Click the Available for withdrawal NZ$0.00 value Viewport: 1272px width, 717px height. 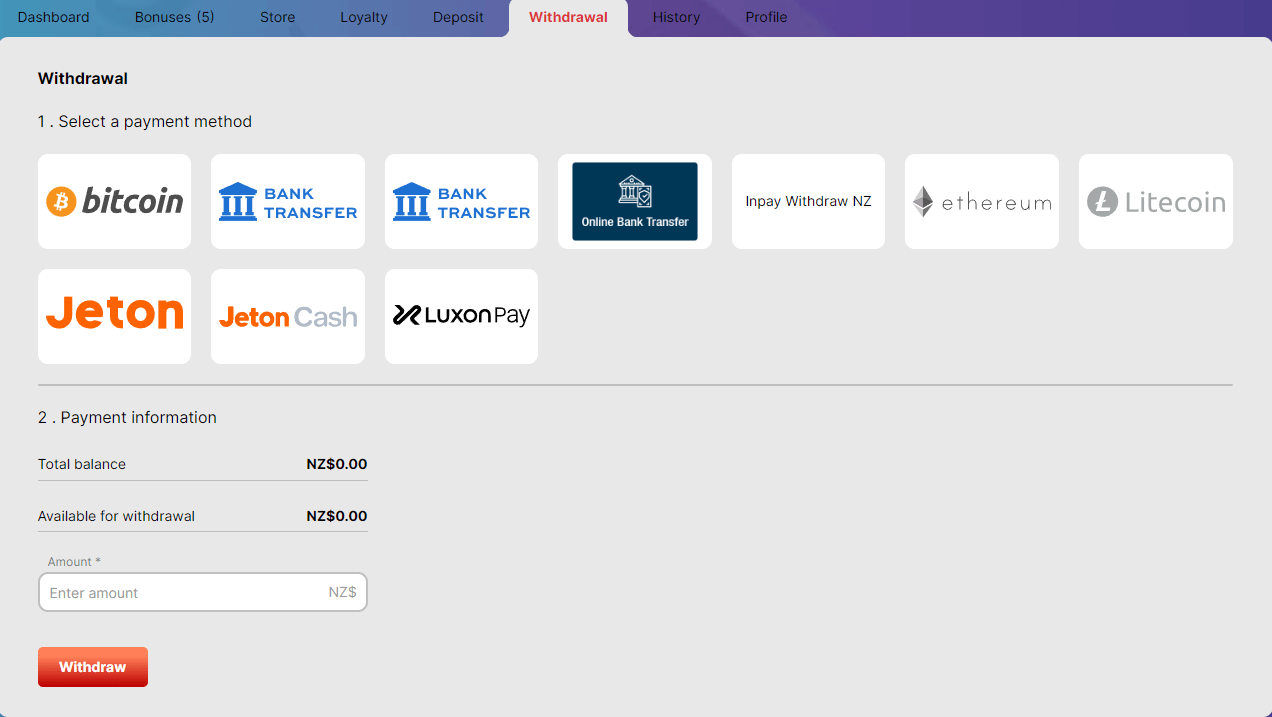(337, 516)
